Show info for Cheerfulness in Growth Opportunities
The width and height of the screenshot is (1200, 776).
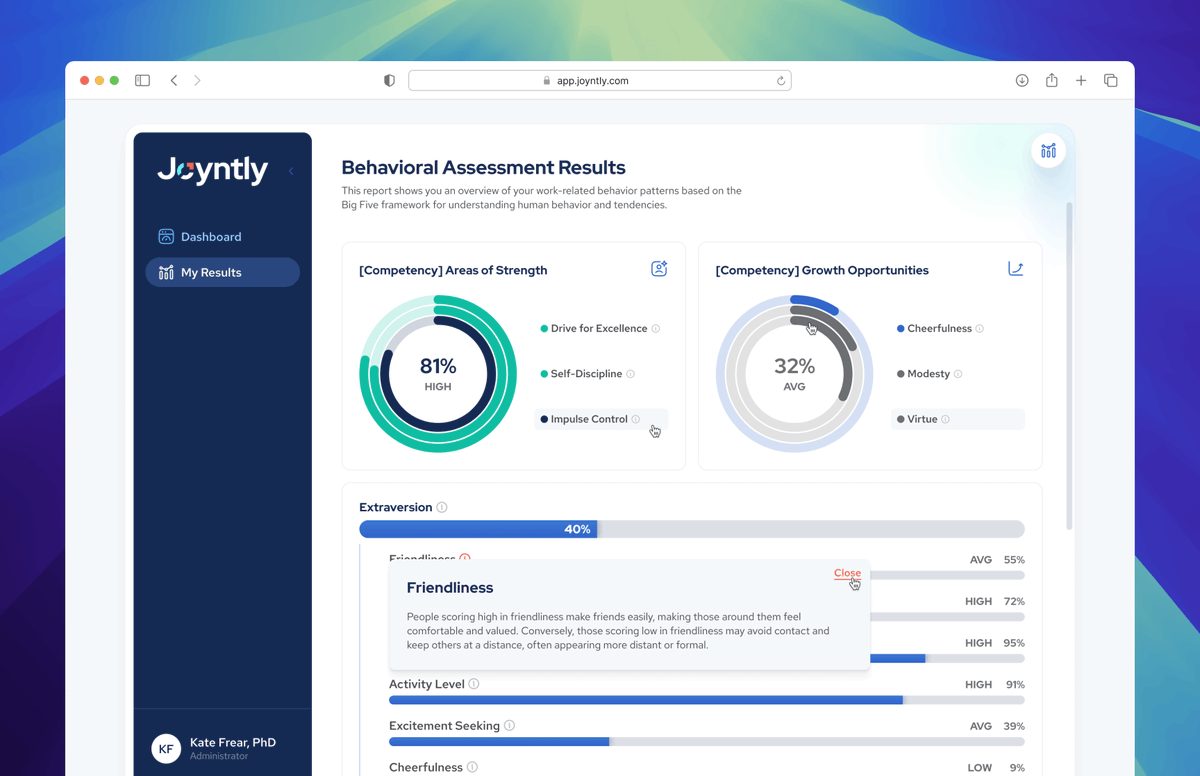(980, 329)
